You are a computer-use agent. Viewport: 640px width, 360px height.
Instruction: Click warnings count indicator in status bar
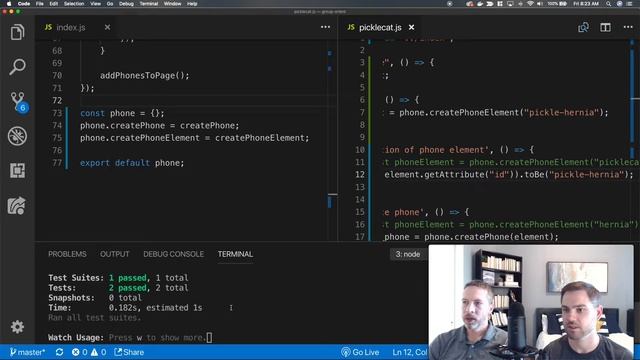coord(99,352)
